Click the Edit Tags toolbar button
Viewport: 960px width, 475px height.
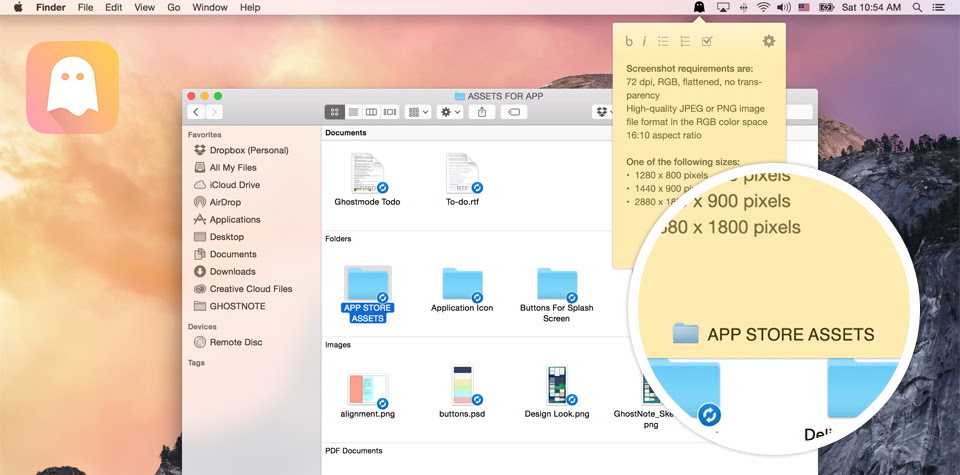point(514,112)
